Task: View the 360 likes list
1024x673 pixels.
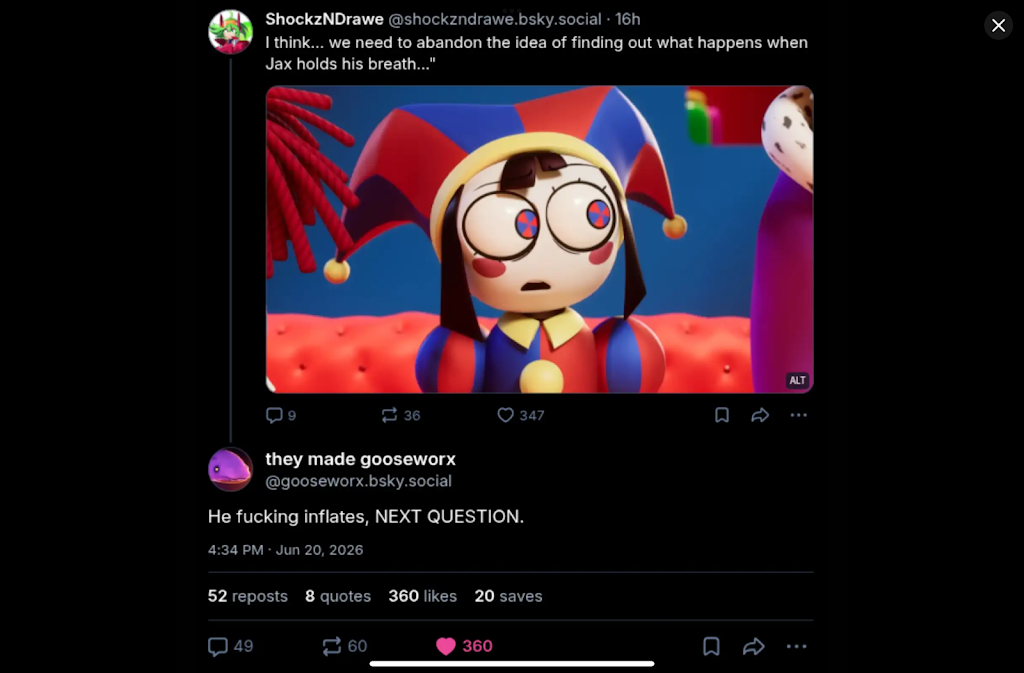Action: [x=423, y=596]
